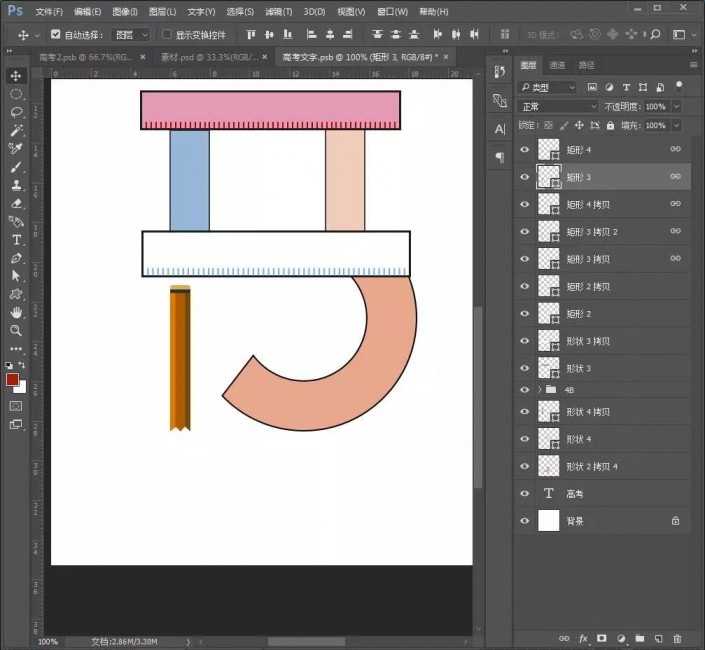The image size is (705, 650).
Task: Add a new adjustment layer
Action: pos(621,638)
